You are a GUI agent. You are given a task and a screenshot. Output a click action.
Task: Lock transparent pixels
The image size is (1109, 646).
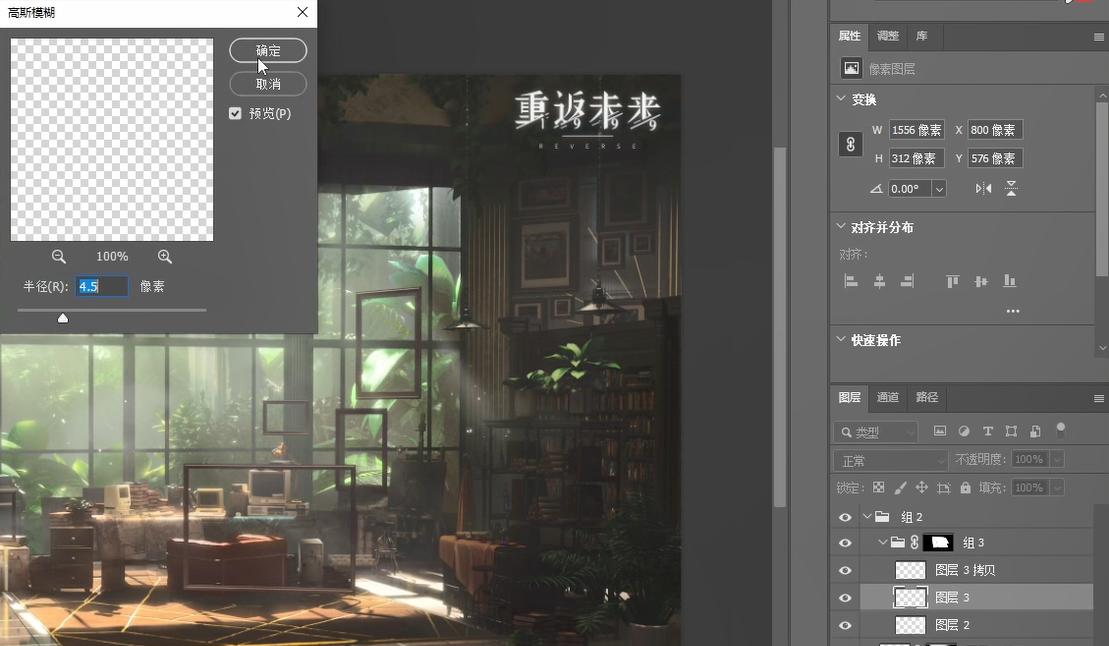[878, 488]
